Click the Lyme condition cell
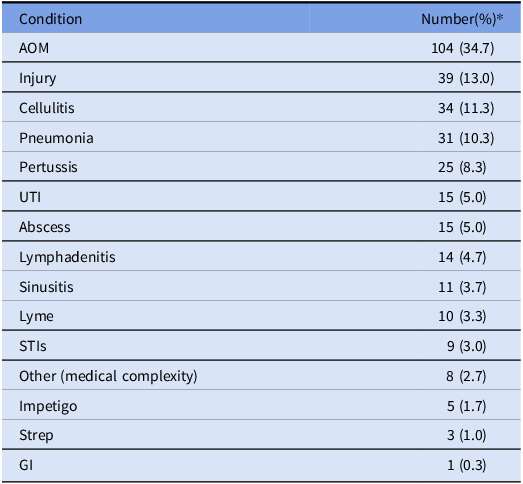The image size is (523, 484). tap(36, 317)
